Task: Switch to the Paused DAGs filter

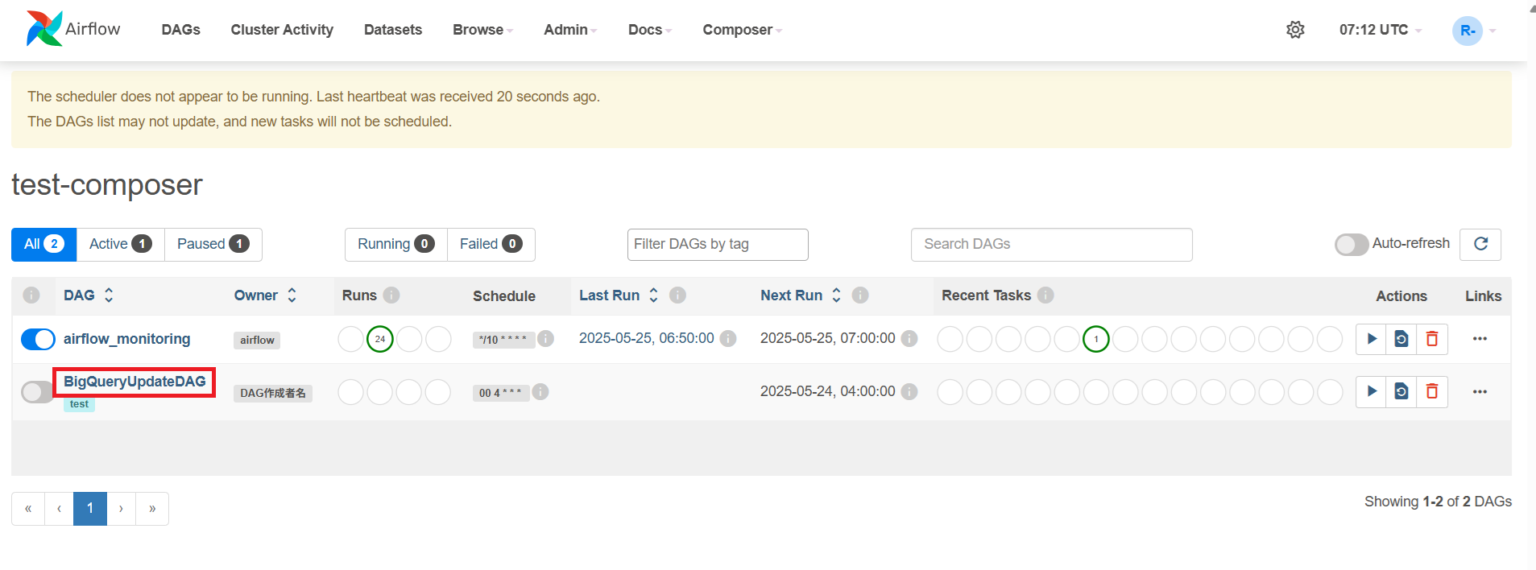Action: (212, 244)
